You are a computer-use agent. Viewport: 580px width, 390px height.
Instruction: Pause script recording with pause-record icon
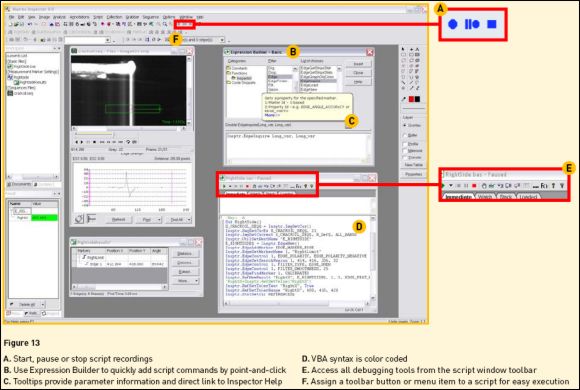click(x=472, y=24)
